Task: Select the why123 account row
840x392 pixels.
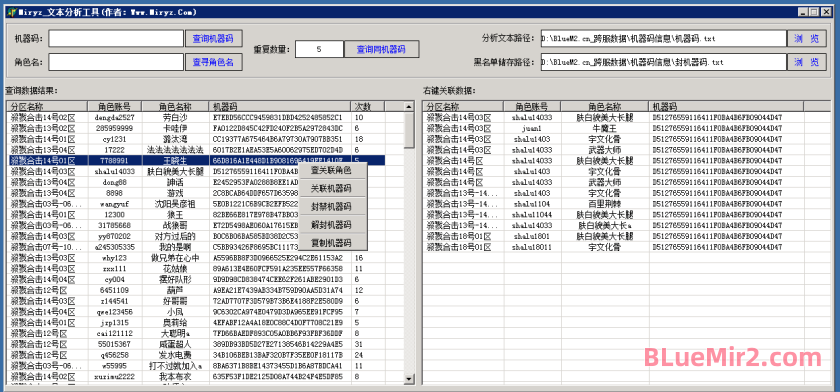Action: tap(196, 258)
